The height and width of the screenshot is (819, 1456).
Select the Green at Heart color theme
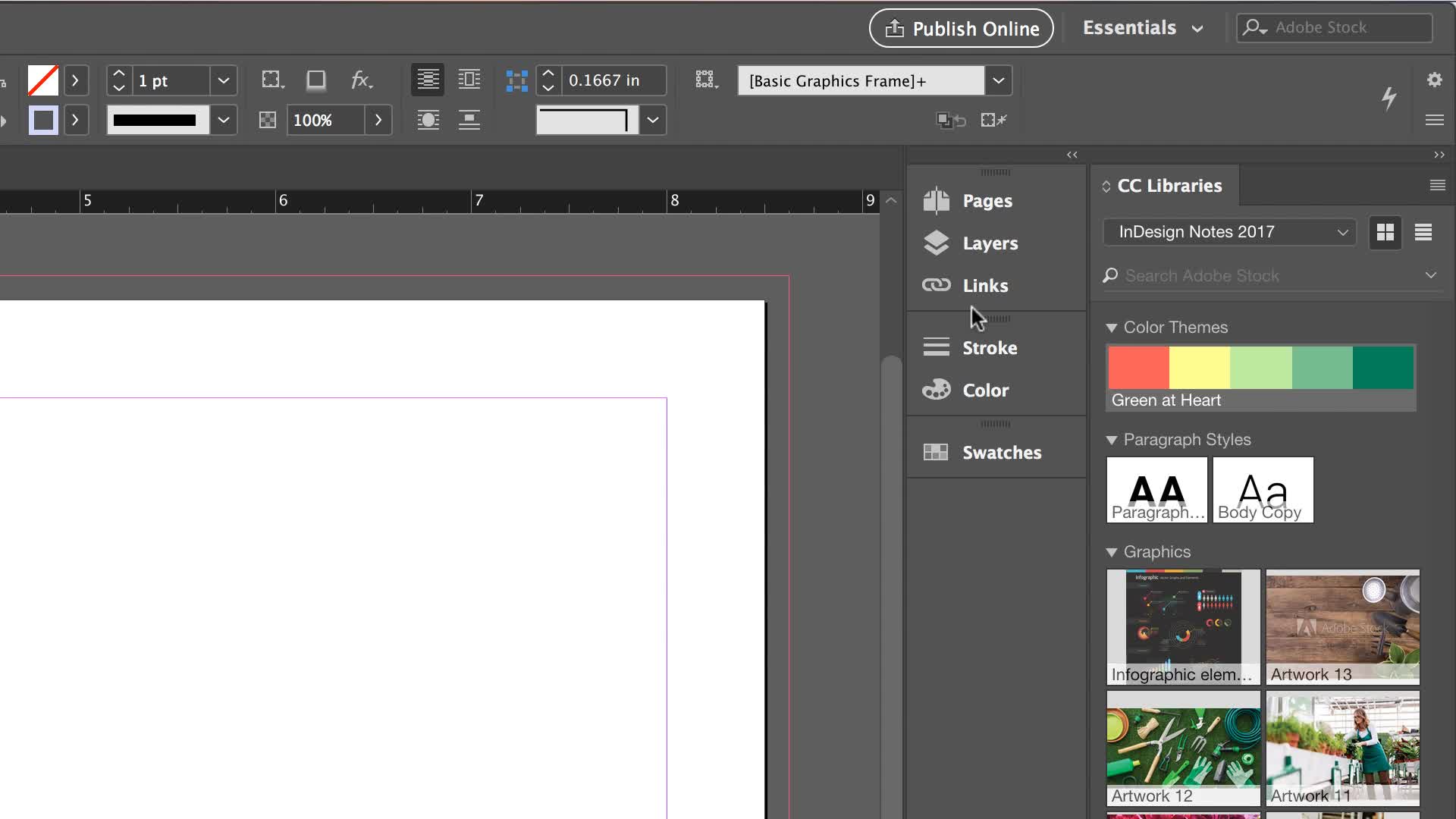[x=1260, y=378]
